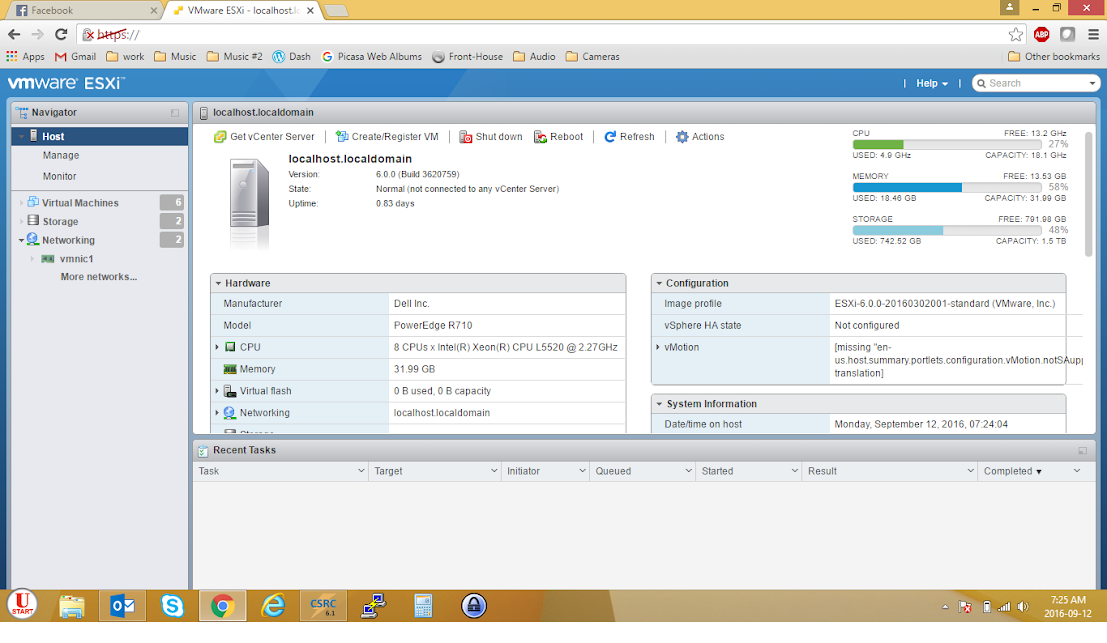Open the More networks... link
1107x643 pixels.
(99, 277)
